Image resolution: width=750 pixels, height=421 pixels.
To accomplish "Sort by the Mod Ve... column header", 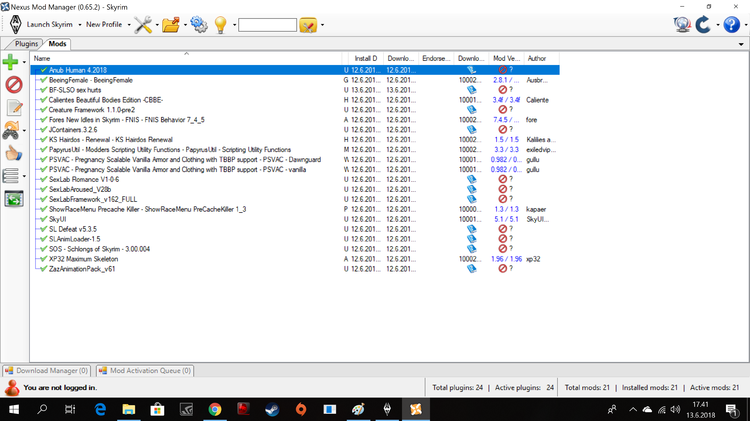I will [x=506, y=58].
